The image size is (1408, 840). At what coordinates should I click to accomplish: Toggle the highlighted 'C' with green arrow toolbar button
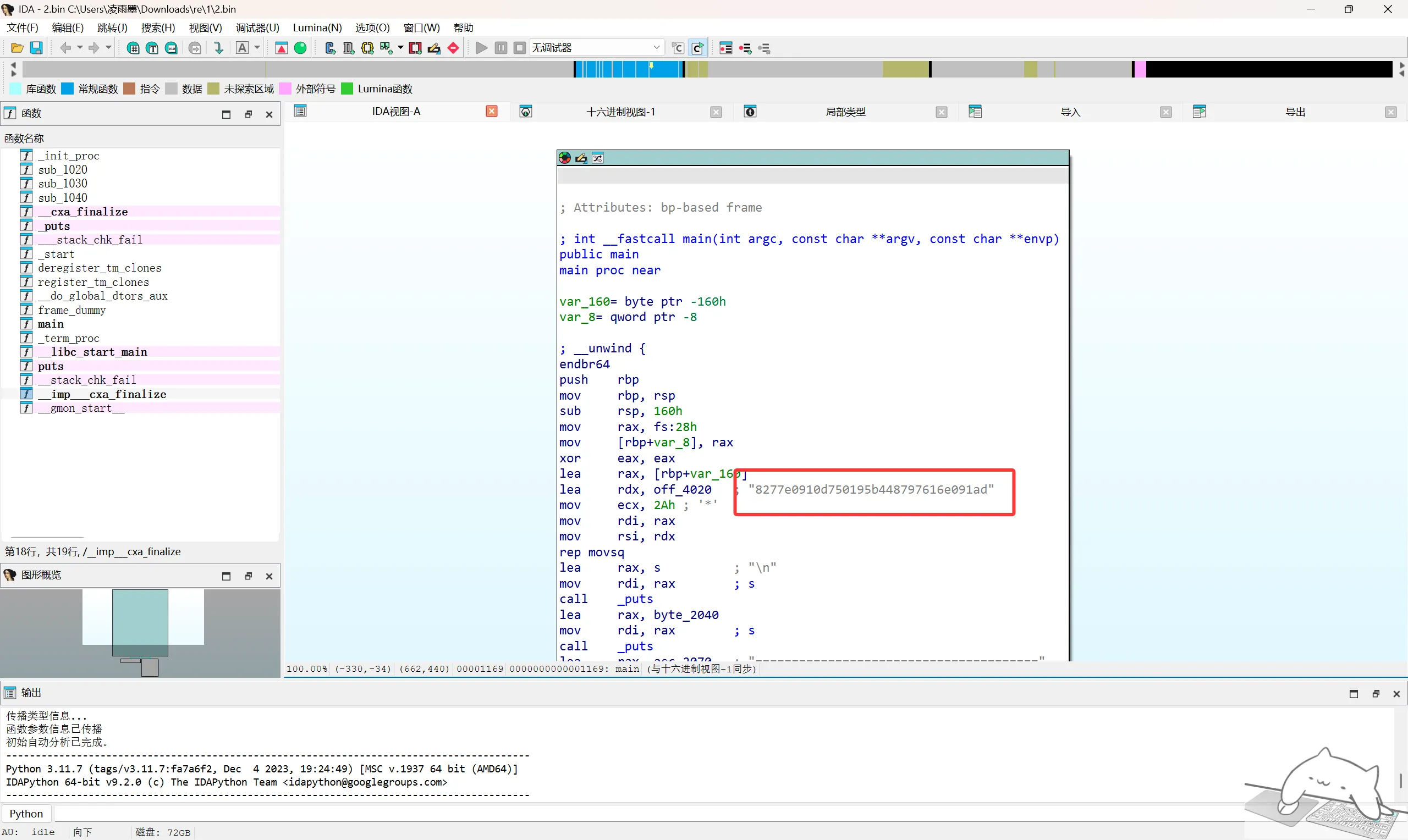click(698, 48)
